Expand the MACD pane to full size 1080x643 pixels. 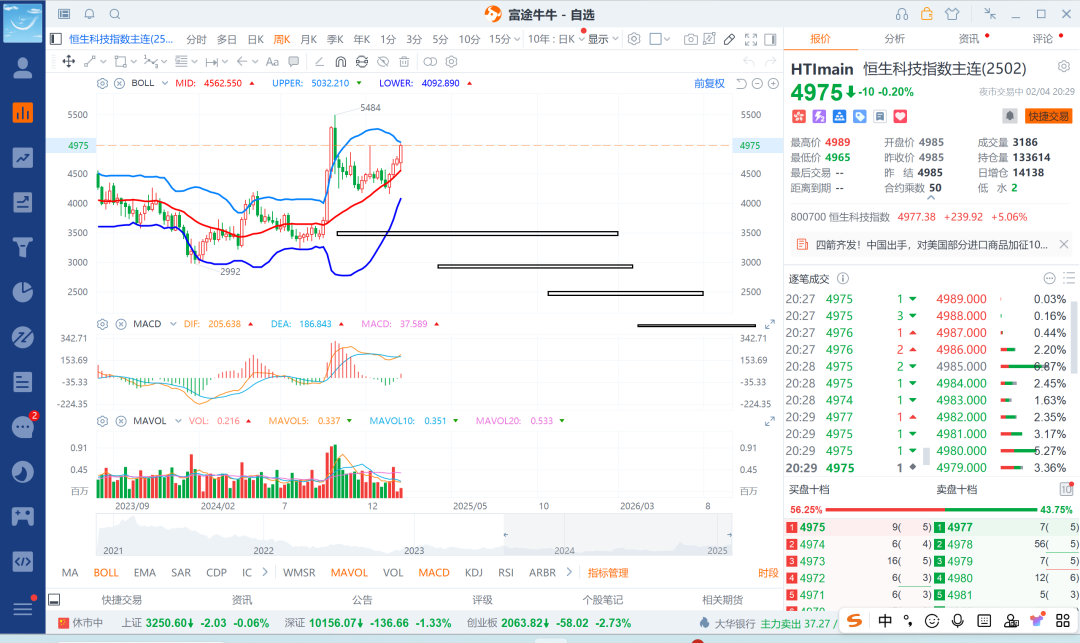coord(769,324)
